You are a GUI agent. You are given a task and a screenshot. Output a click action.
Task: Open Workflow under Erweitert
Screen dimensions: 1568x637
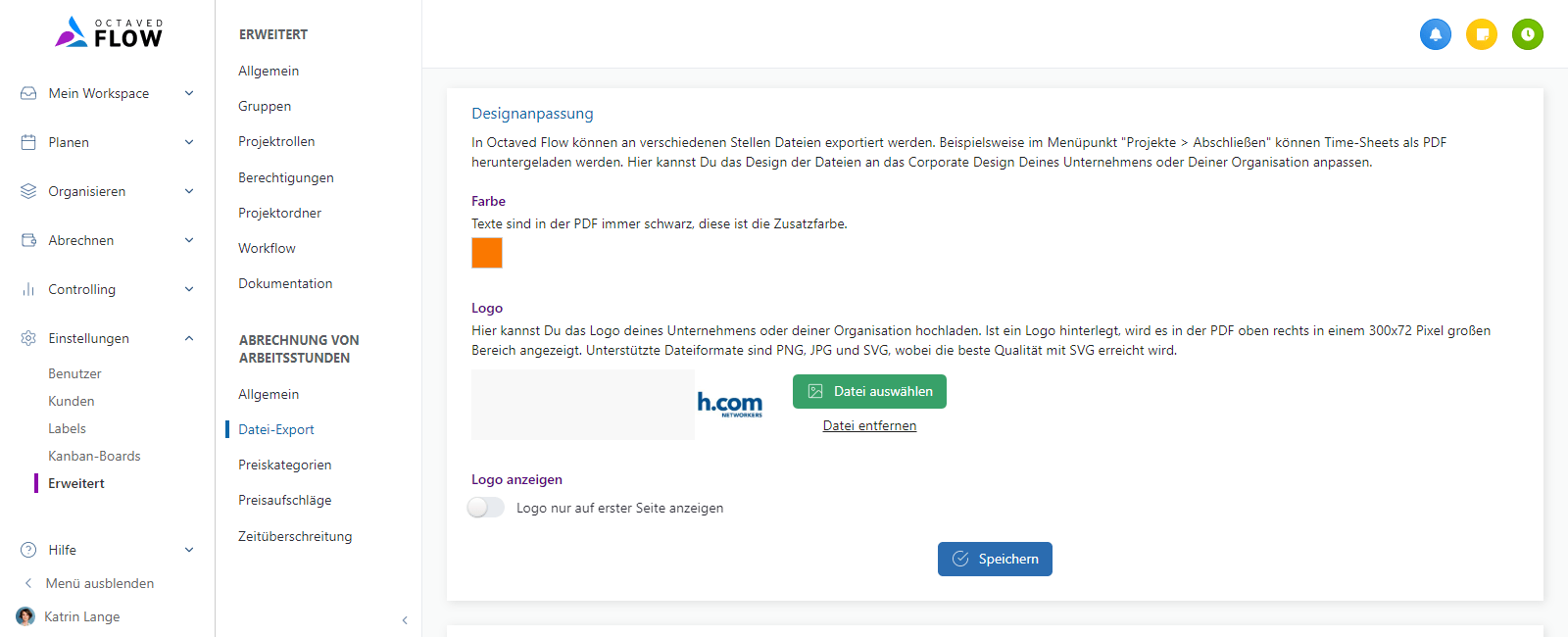pyautogui.click(x=267, y=248)
